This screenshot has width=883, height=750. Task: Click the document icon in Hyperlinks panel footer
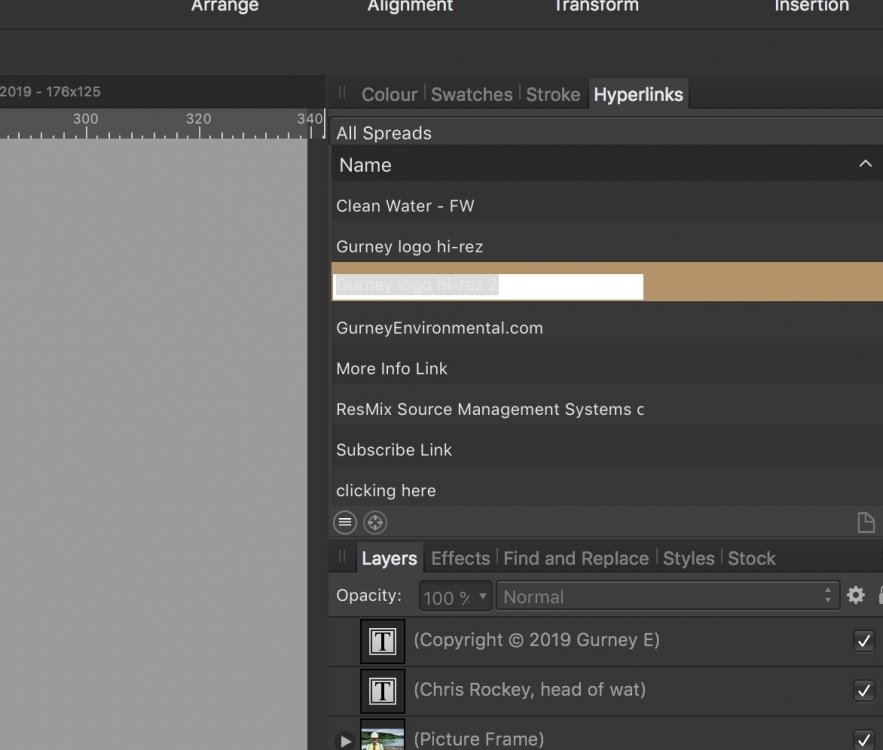(x=864, y=522)
